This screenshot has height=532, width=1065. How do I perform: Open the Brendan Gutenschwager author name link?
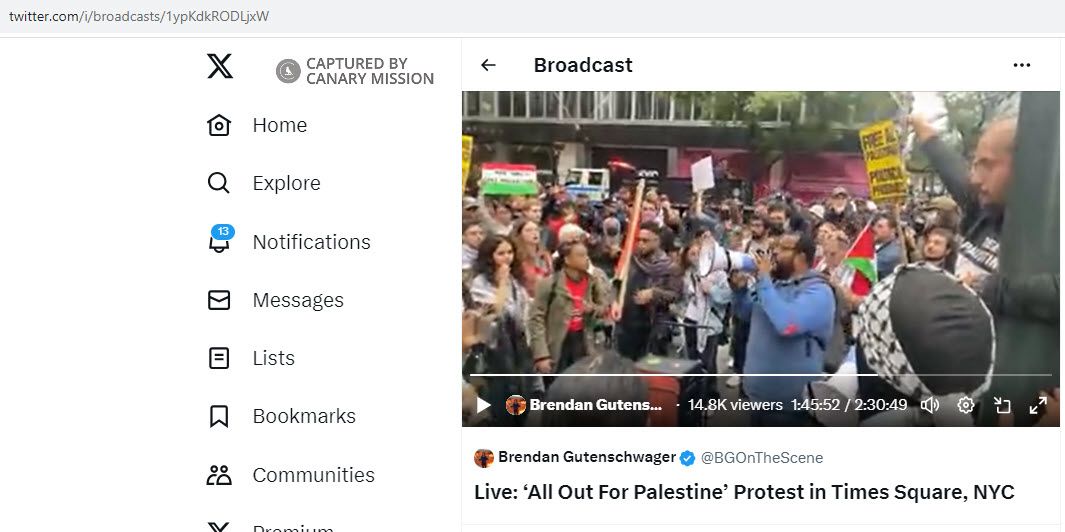tap(587, 457)
